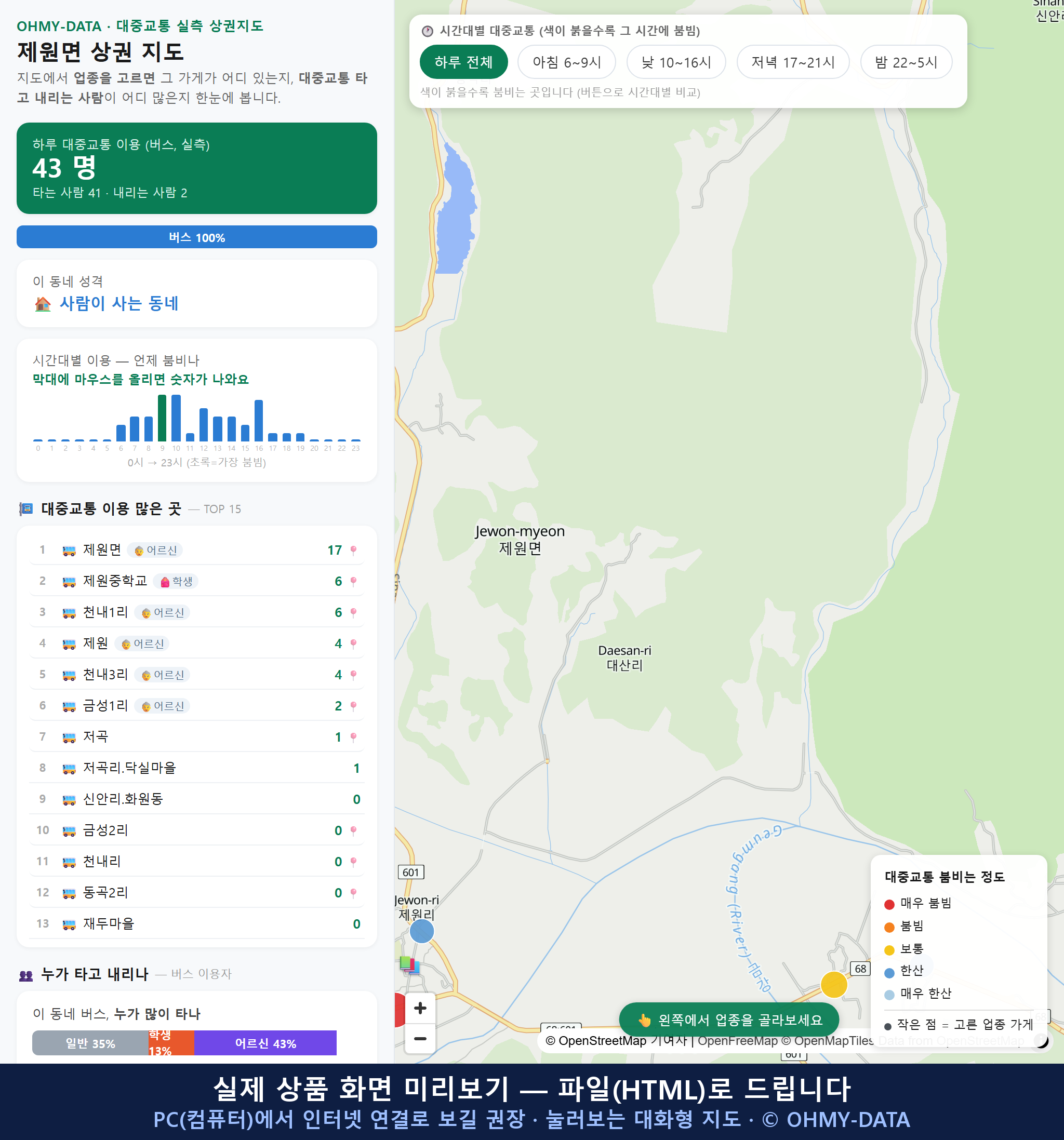Click the 매우 붐빔 red legend dot
Screen dimensions: 1064x1140
(889, 904)
